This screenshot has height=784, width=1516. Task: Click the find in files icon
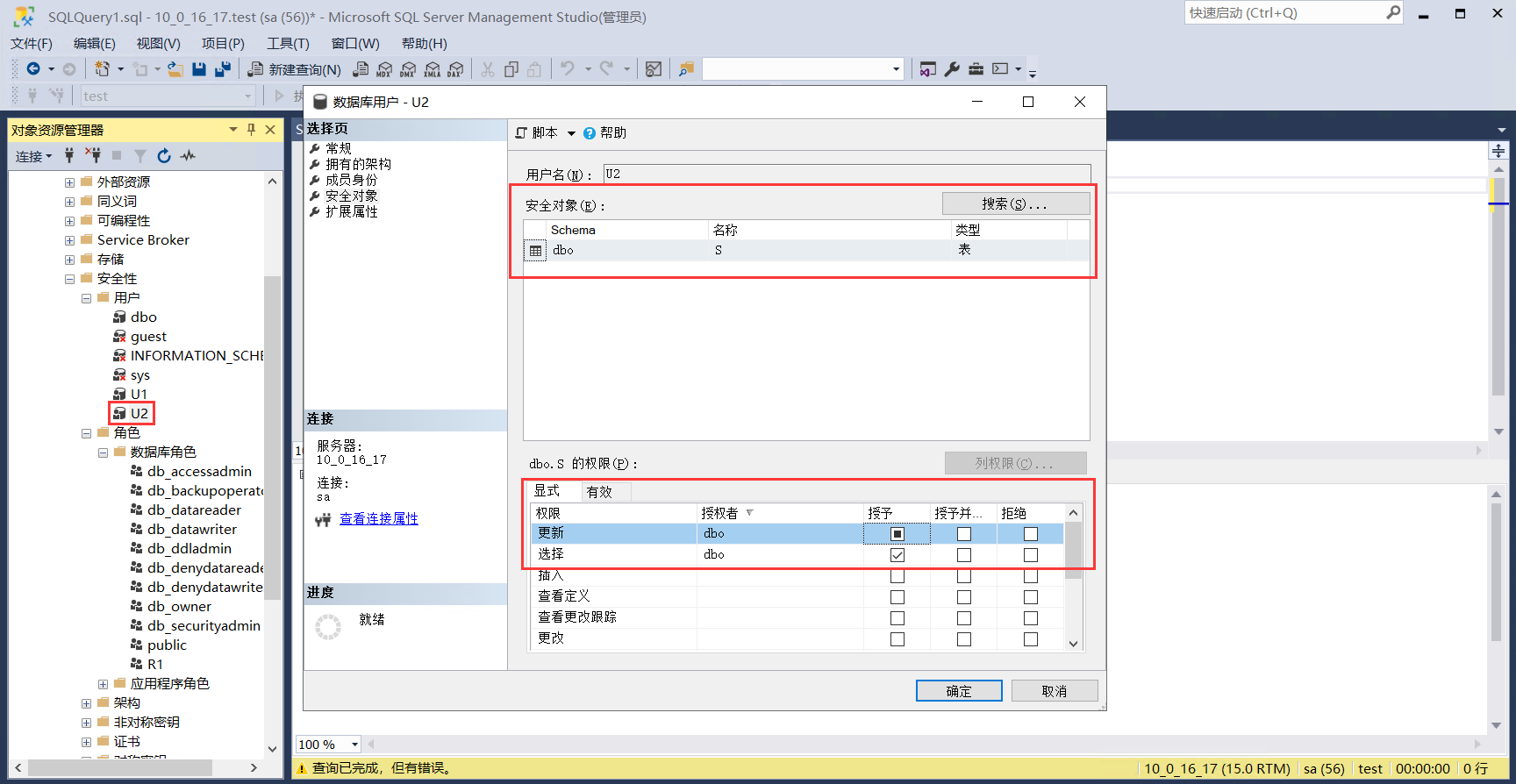(686, 68)
